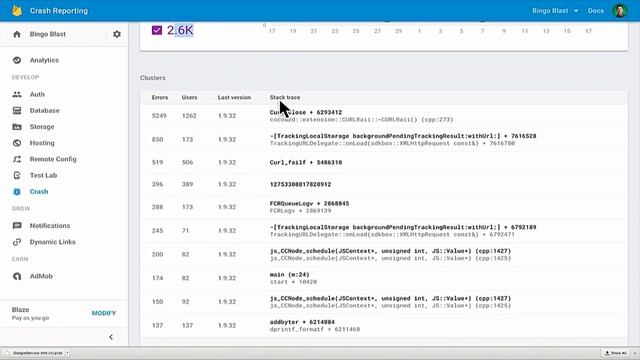Select the Crash menu item
This screenshot has height=360, width=640.
coord(39,191)
